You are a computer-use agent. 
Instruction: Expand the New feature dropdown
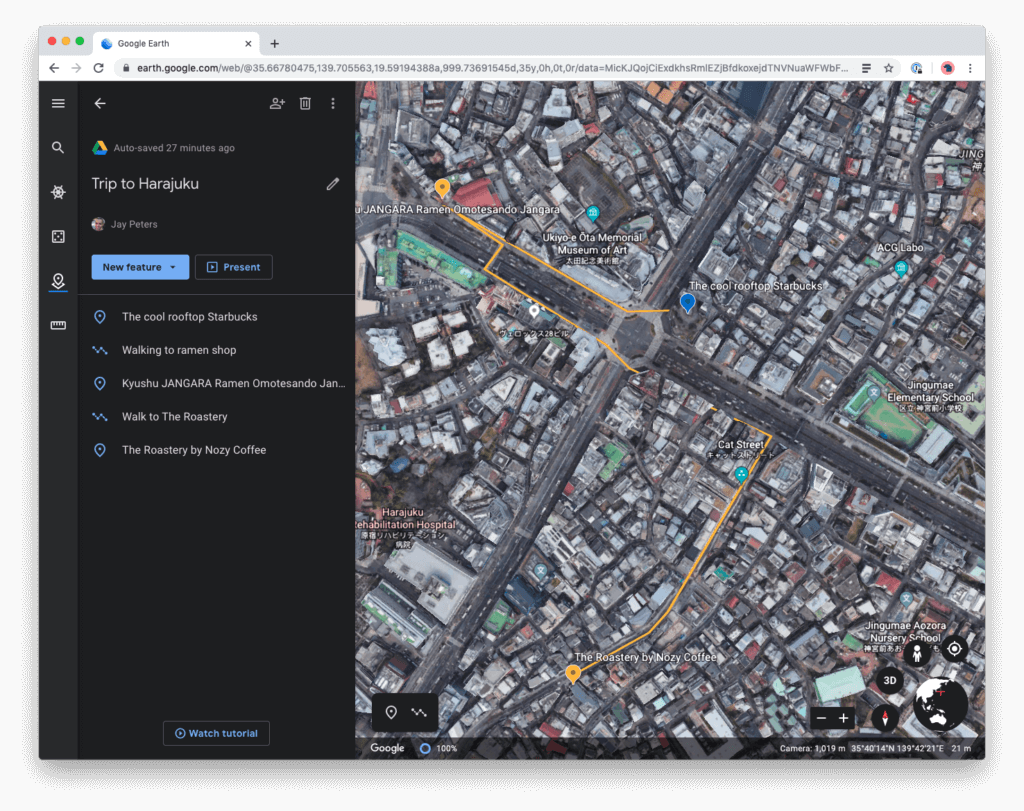point(173,267)
